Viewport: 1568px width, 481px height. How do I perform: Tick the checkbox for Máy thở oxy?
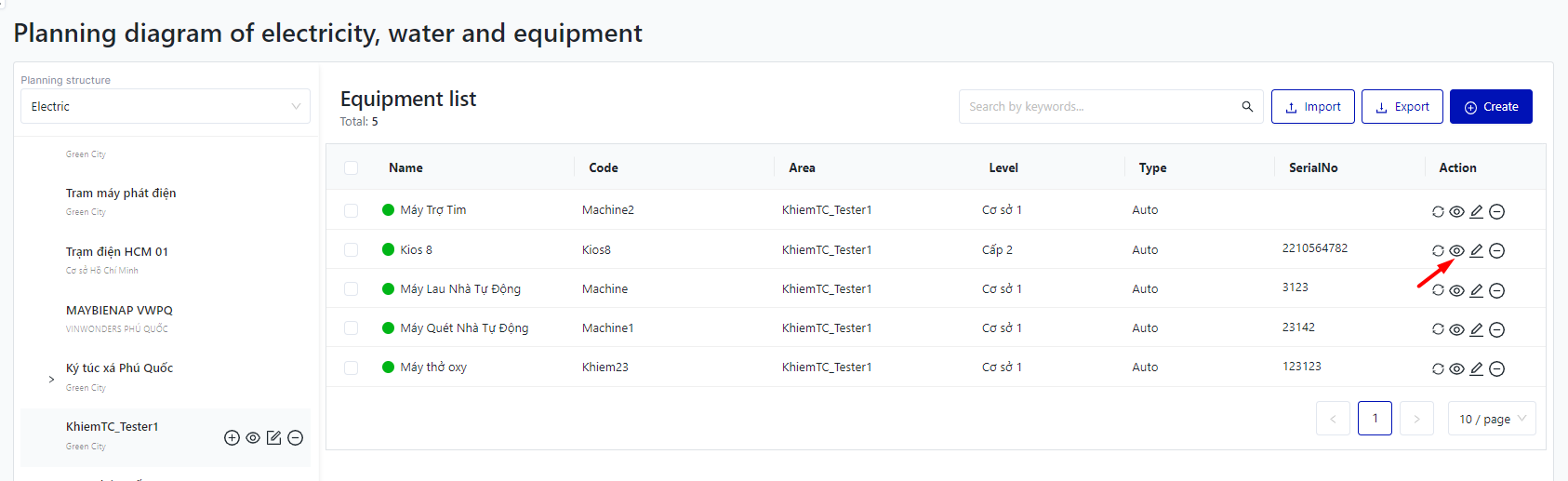pos(351,367)
